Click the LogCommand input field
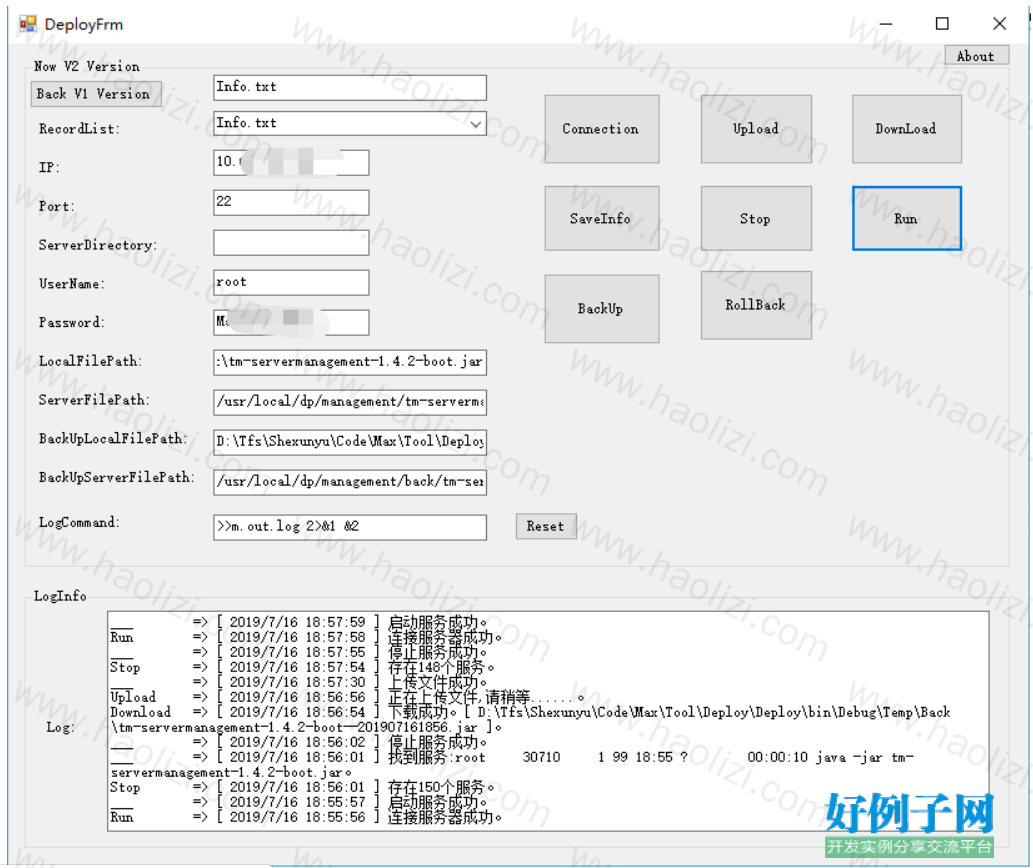This screenshot has width=1033, height=868. (x=350, y=528)
